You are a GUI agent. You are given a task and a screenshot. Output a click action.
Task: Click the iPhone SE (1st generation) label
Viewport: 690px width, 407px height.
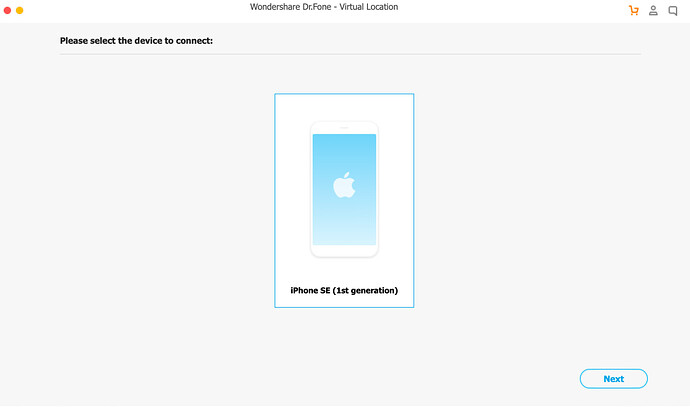tap(344, 290)
